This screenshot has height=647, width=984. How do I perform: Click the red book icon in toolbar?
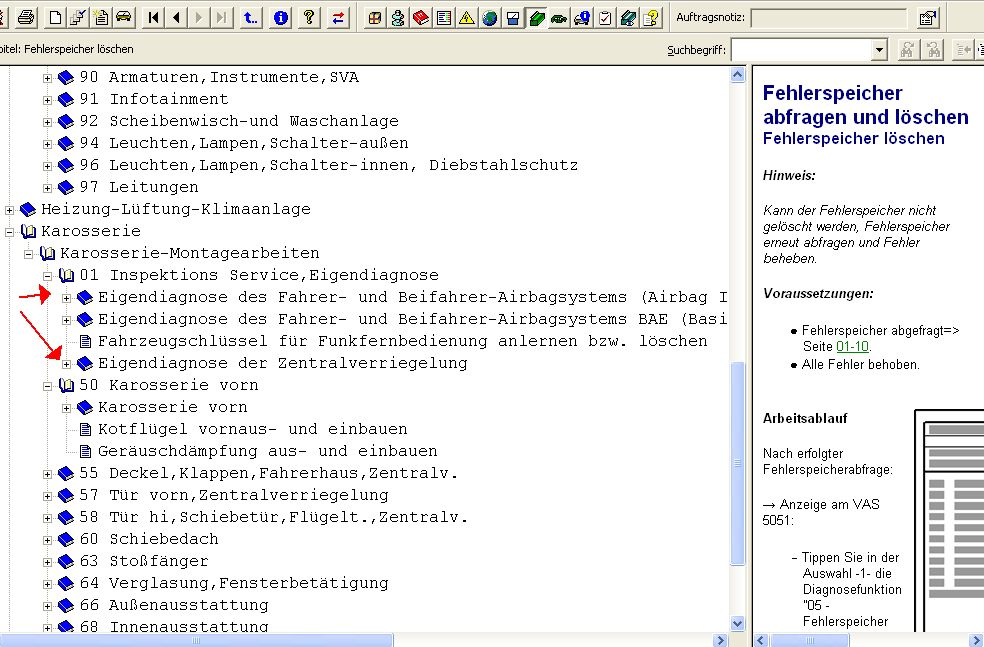420,17
